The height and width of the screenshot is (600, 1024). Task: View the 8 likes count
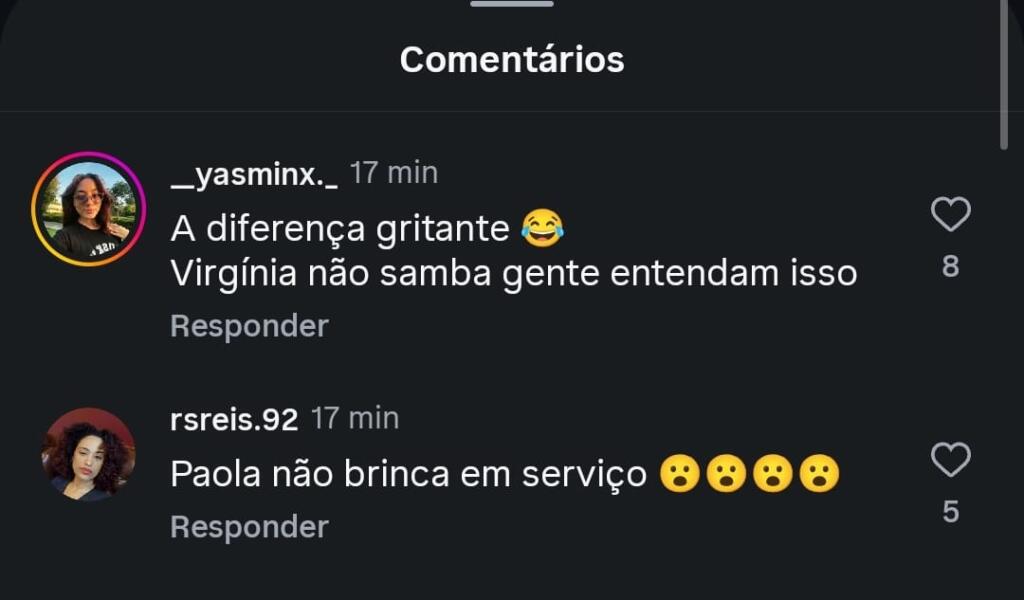pyautogui.click(x=950, y=267)
